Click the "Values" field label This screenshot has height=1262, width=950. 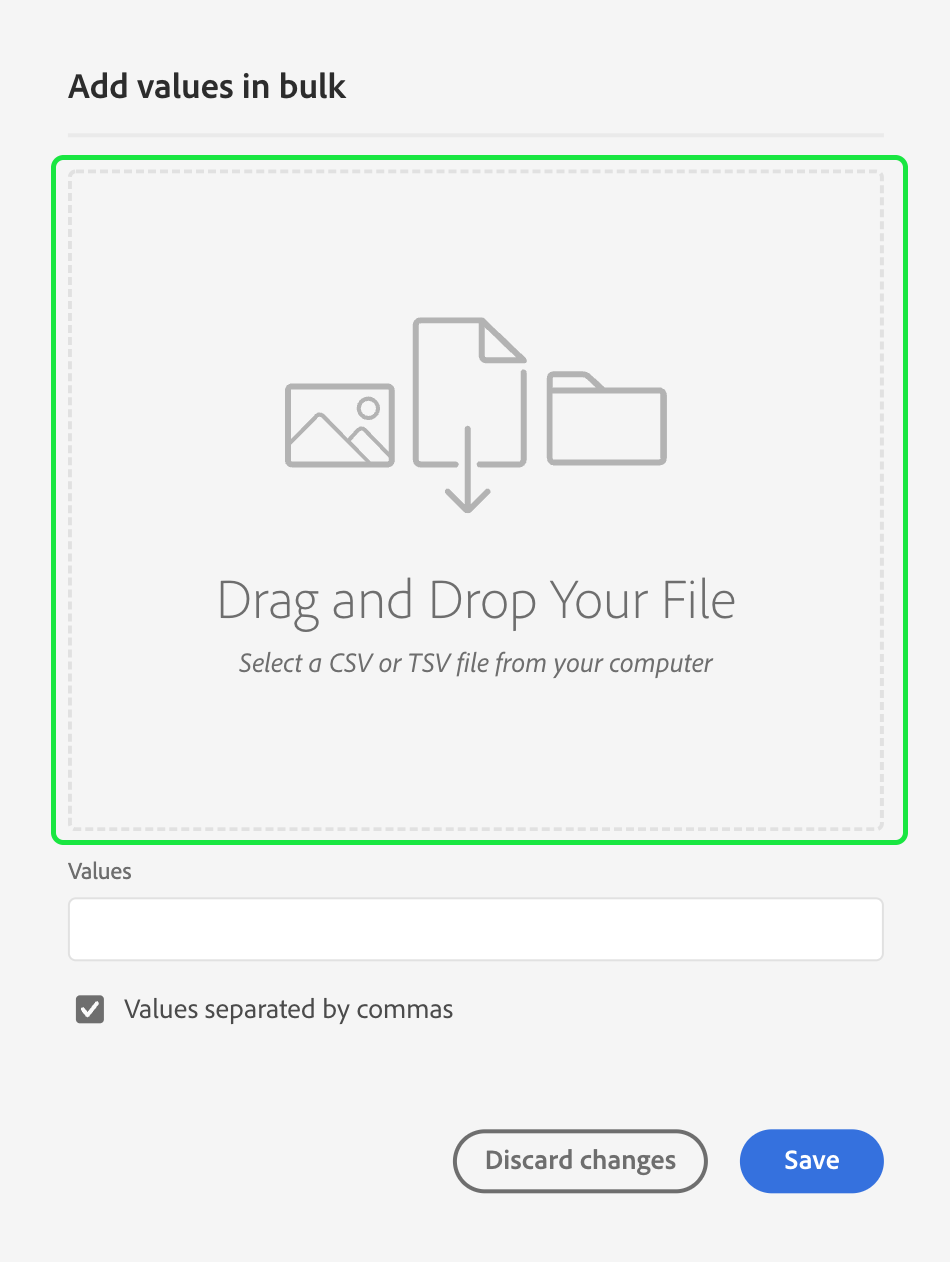coord(100,871)
